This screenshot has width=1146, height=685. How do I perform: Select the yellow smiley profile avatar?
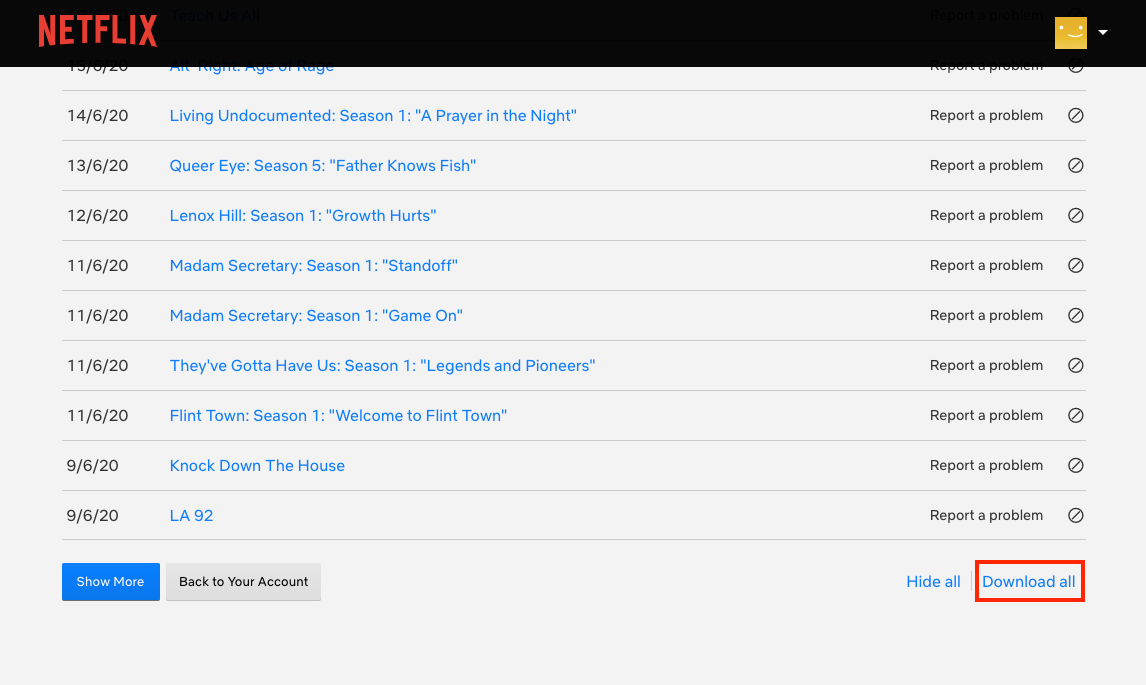(x=1071, y=33)
